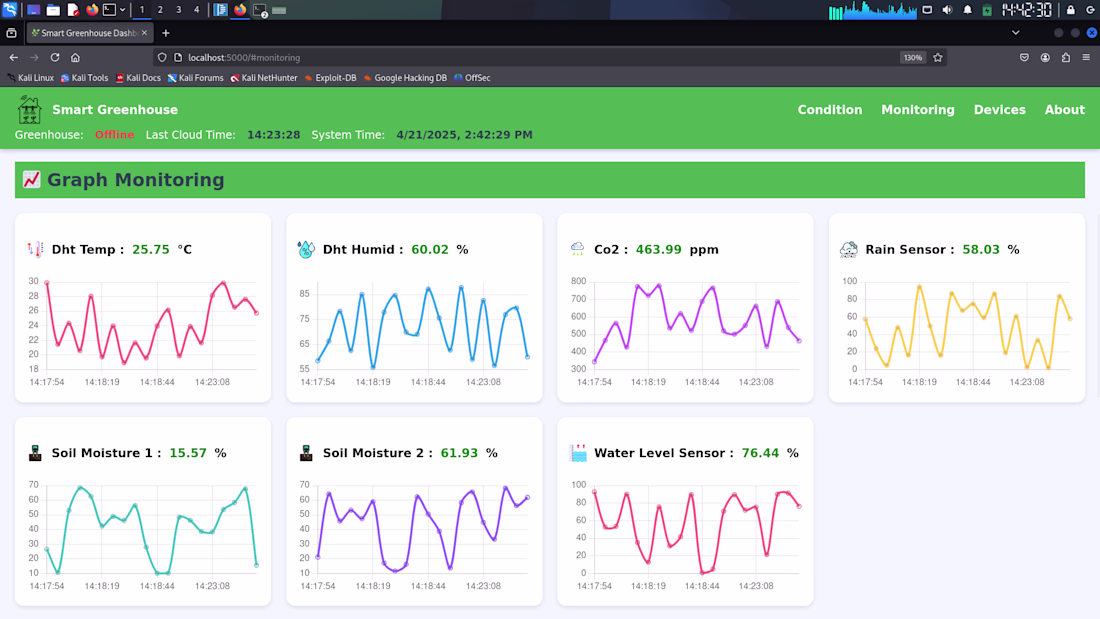Click the Smart Greenhouse logo icon
The height and width of the screenshot is (619, 1100).
29,110
